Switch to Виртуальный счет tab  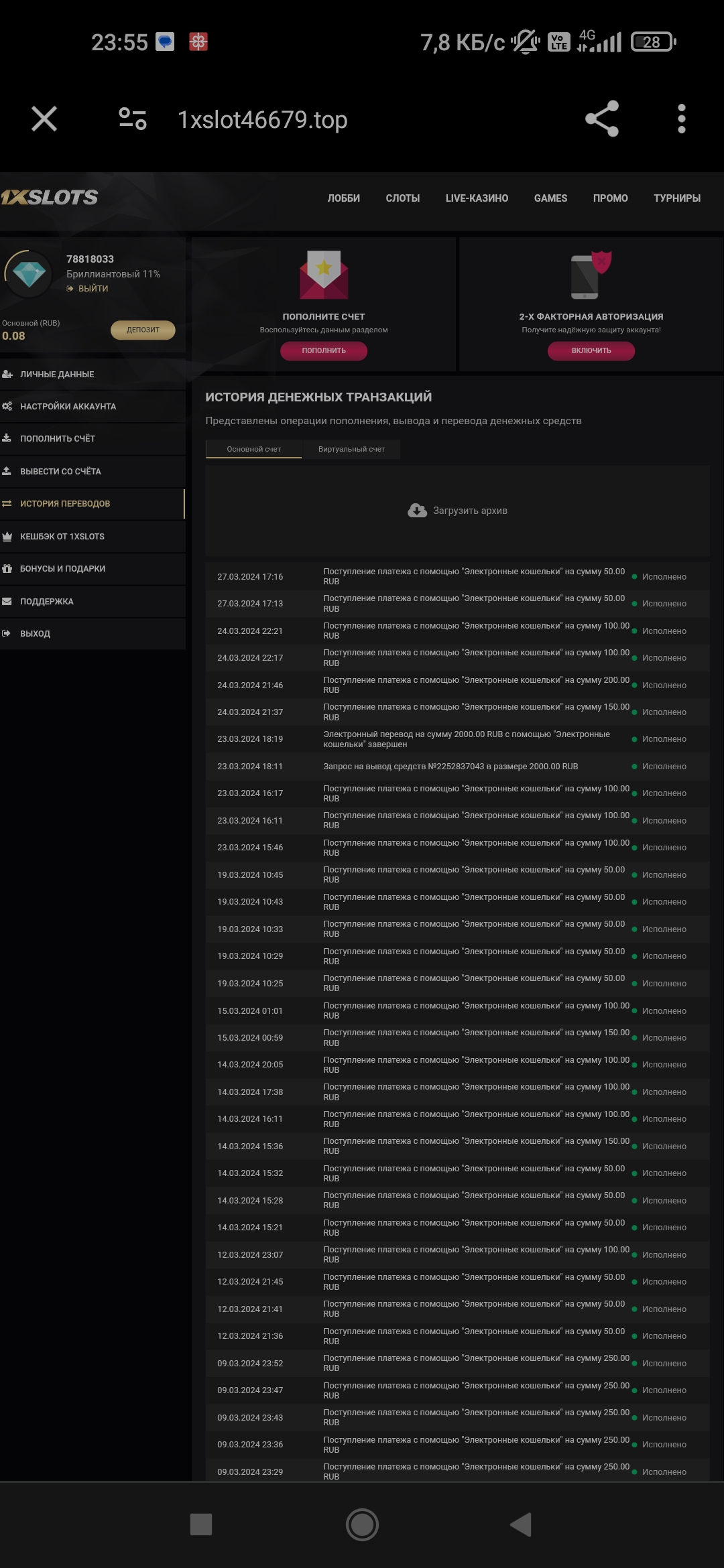coord(351,449)
